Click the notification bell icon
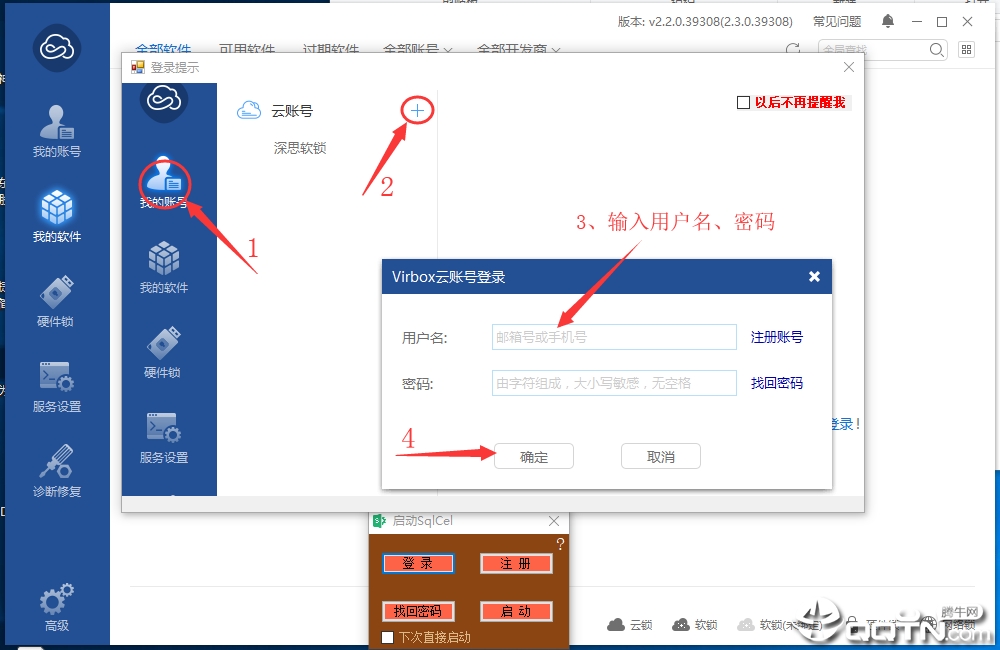 (x=888, y=21)
